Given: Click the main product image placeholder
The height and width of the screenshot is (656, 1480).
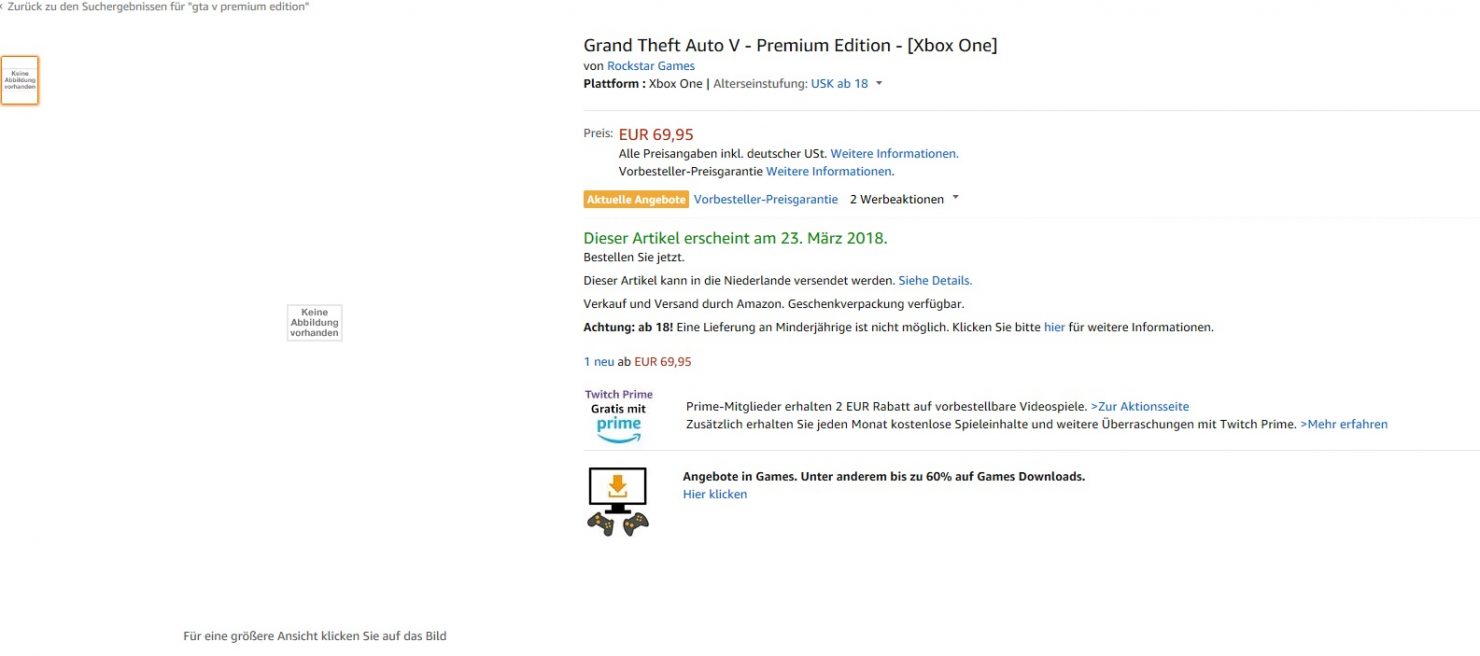Looking at the screenshot, I should pyautogui.click(x=314, y=323).
